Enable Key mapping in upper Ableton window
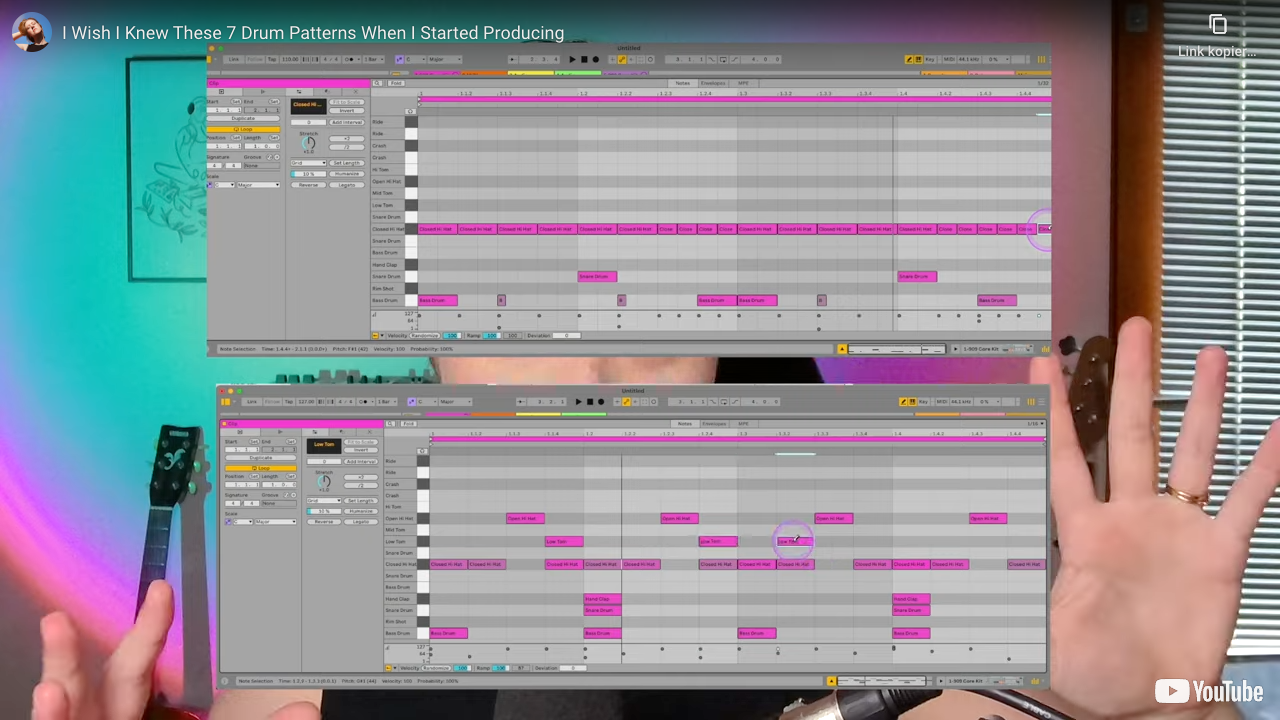The image size is (1280, 720). click(x=930, y=60)
